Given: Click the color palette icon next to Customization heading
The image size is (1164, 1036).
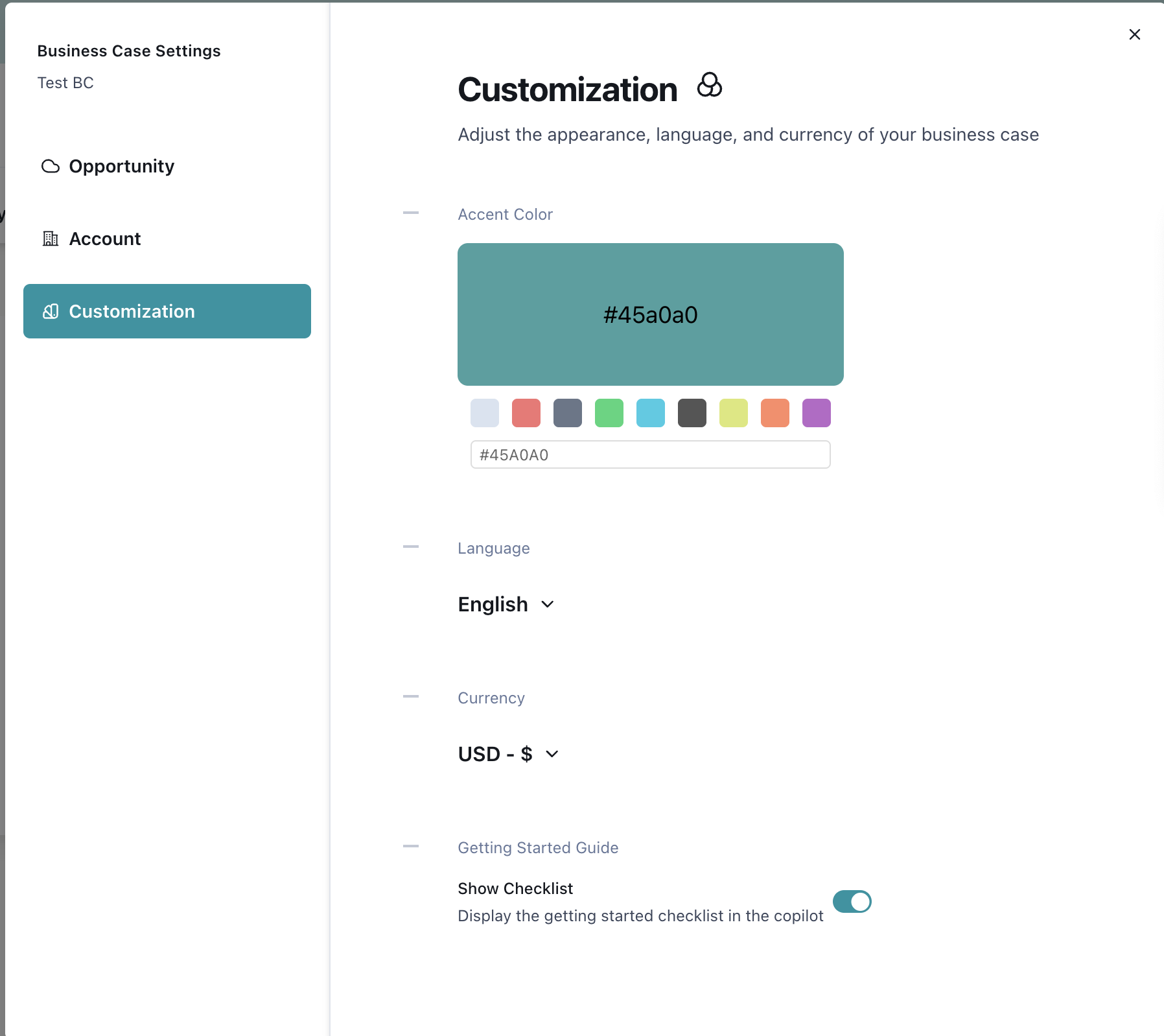Looking at the screenshot, I should 708,86.
